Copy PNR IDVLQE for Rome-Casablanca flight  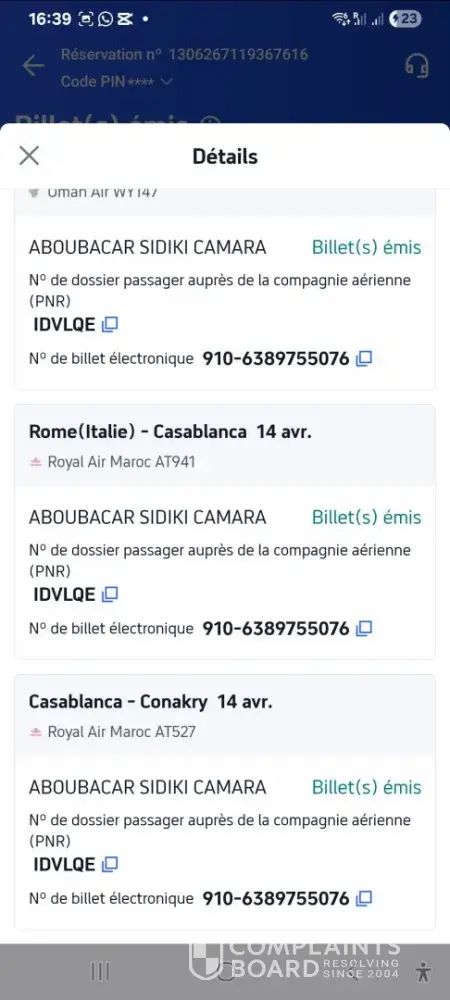tap(110, 594)
